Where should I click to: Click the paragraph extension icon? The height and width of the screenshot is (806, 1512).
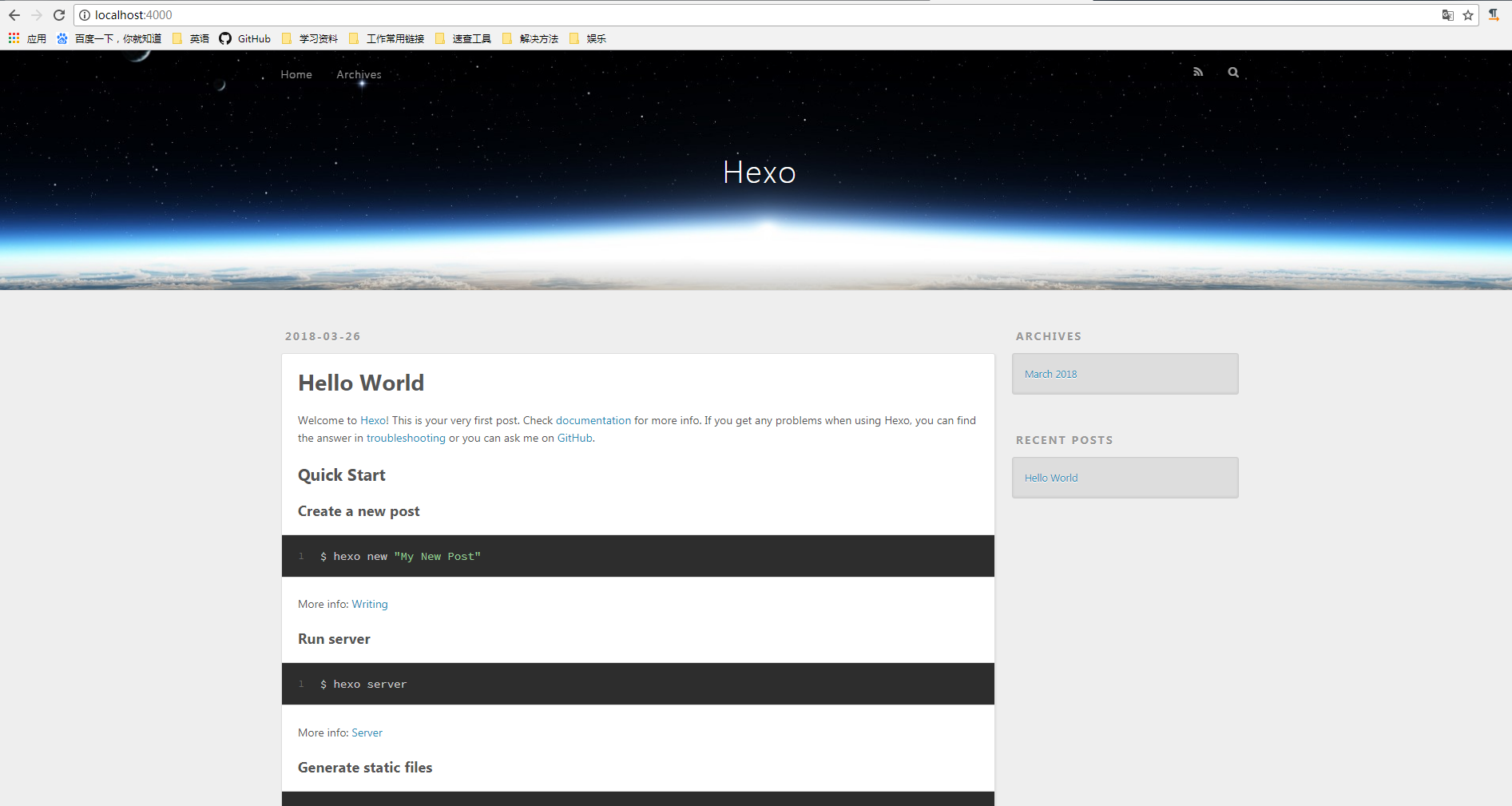coord(1494,15)
